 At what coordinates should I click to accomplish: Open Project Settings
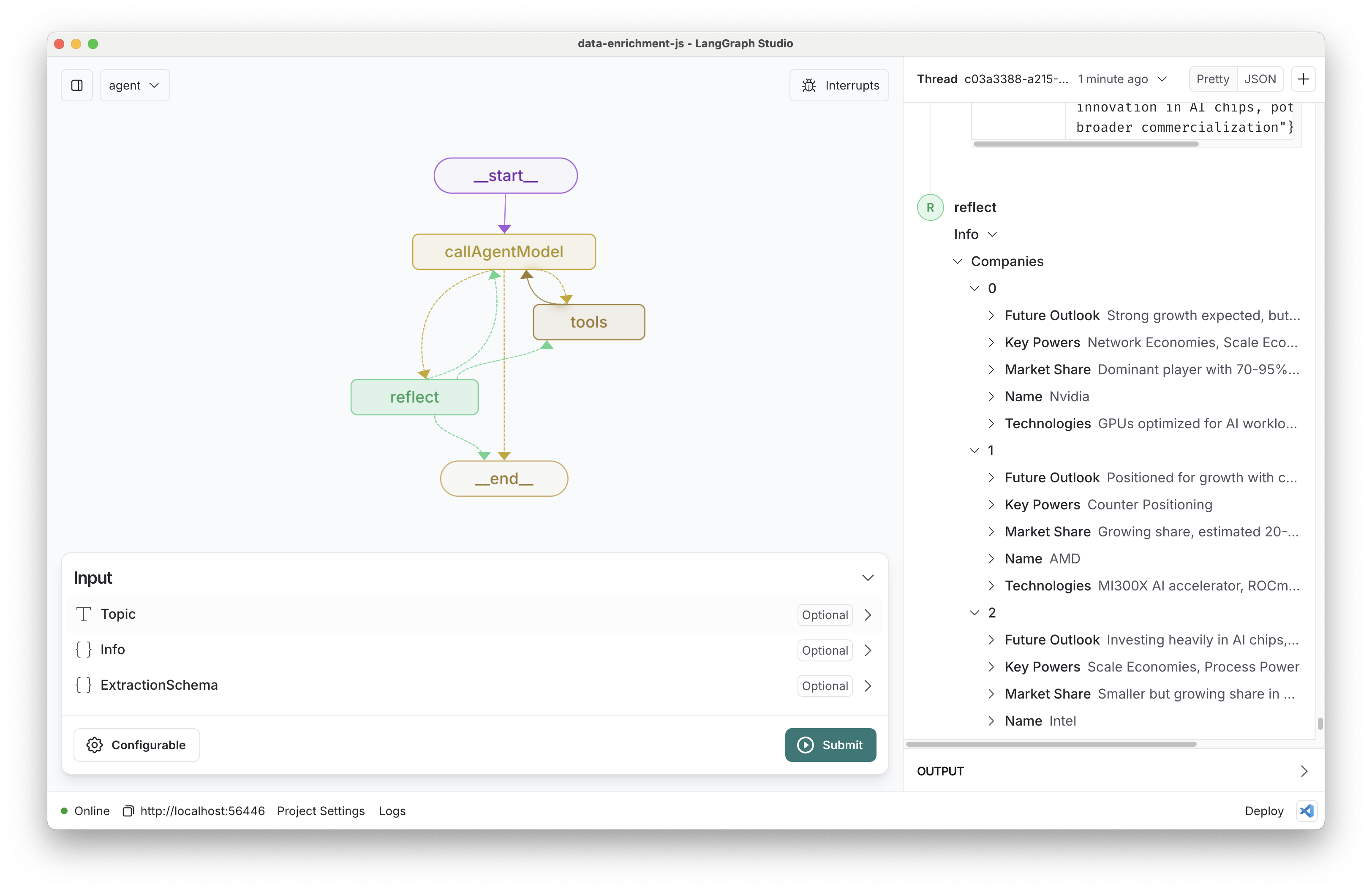(x=321, y=811)
